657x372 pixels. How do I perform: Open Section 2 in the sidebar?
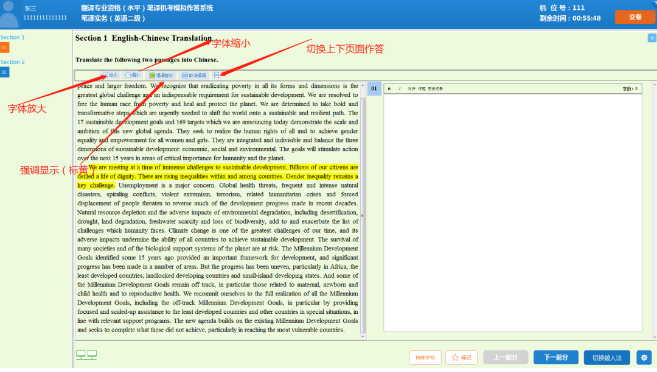[x=13, y=62]
